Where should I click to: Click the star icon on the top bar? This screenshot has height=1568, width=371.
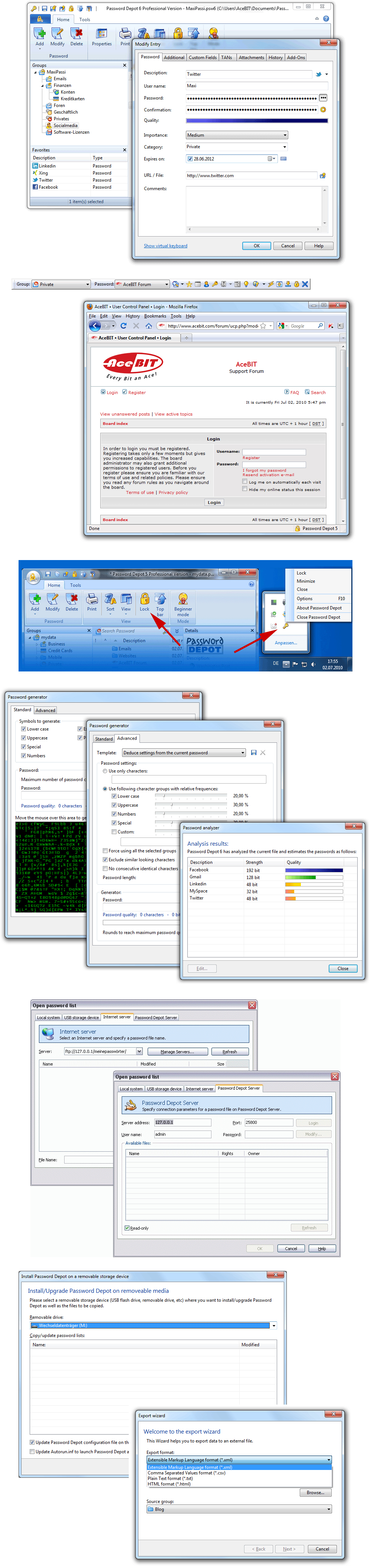(189, 284)
